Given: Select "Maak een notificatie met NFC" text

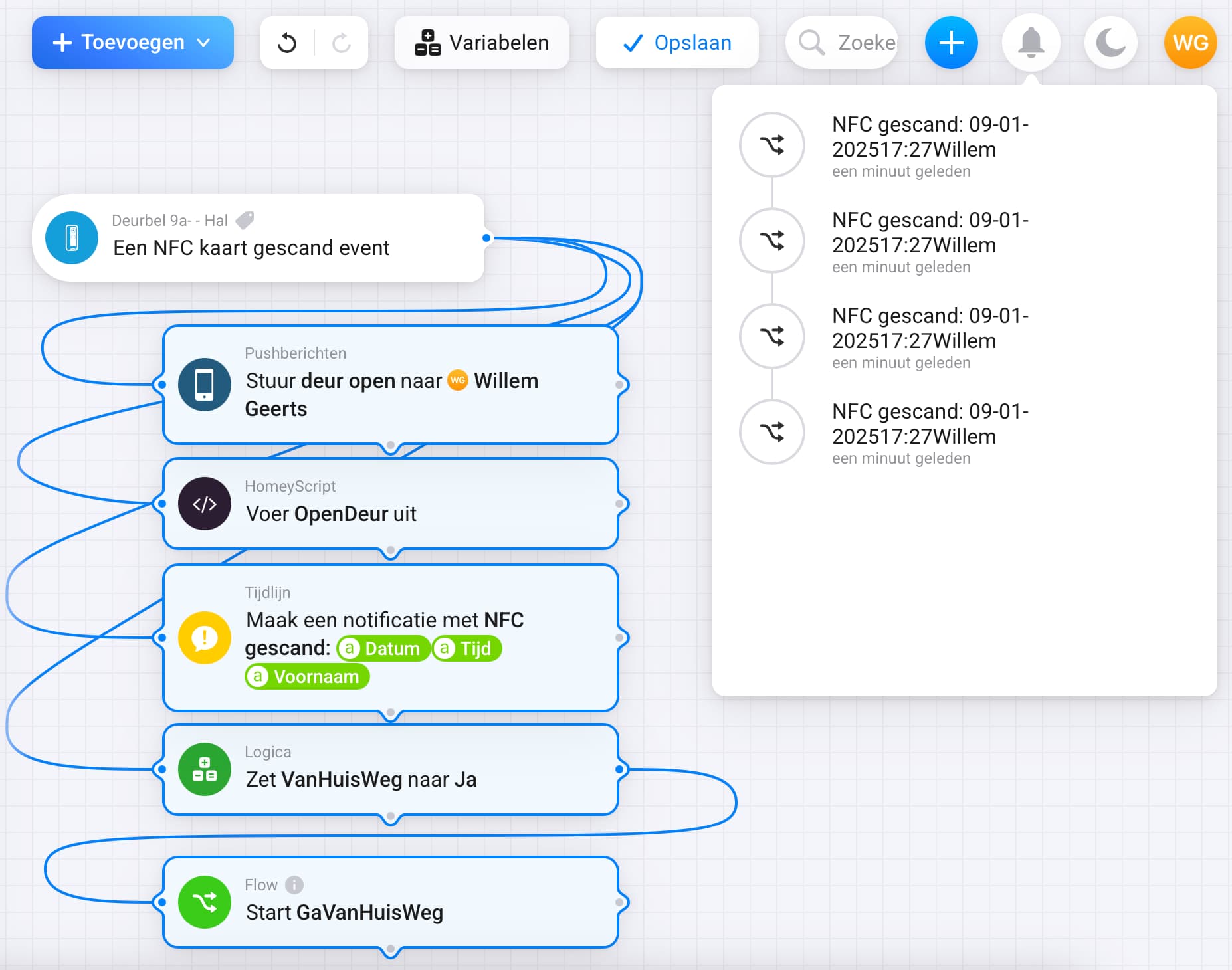Looking at the screenshot, I should 385,620.
